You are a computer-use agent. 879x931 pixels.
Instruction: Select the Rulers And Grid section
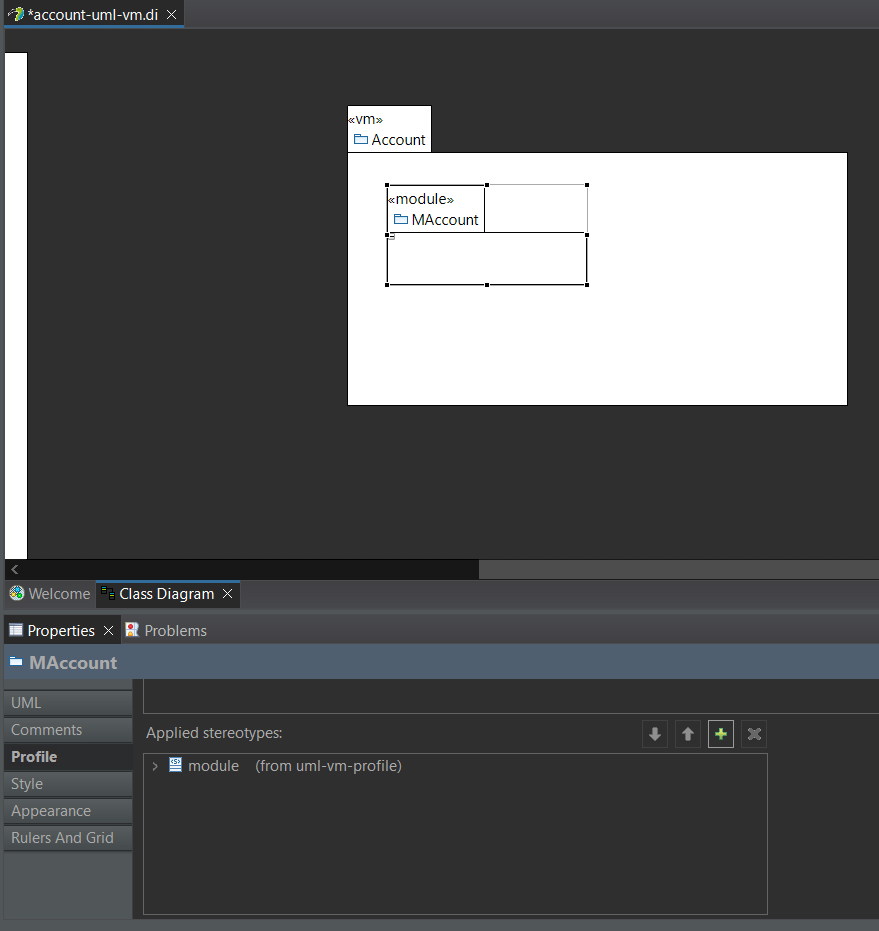68,838
